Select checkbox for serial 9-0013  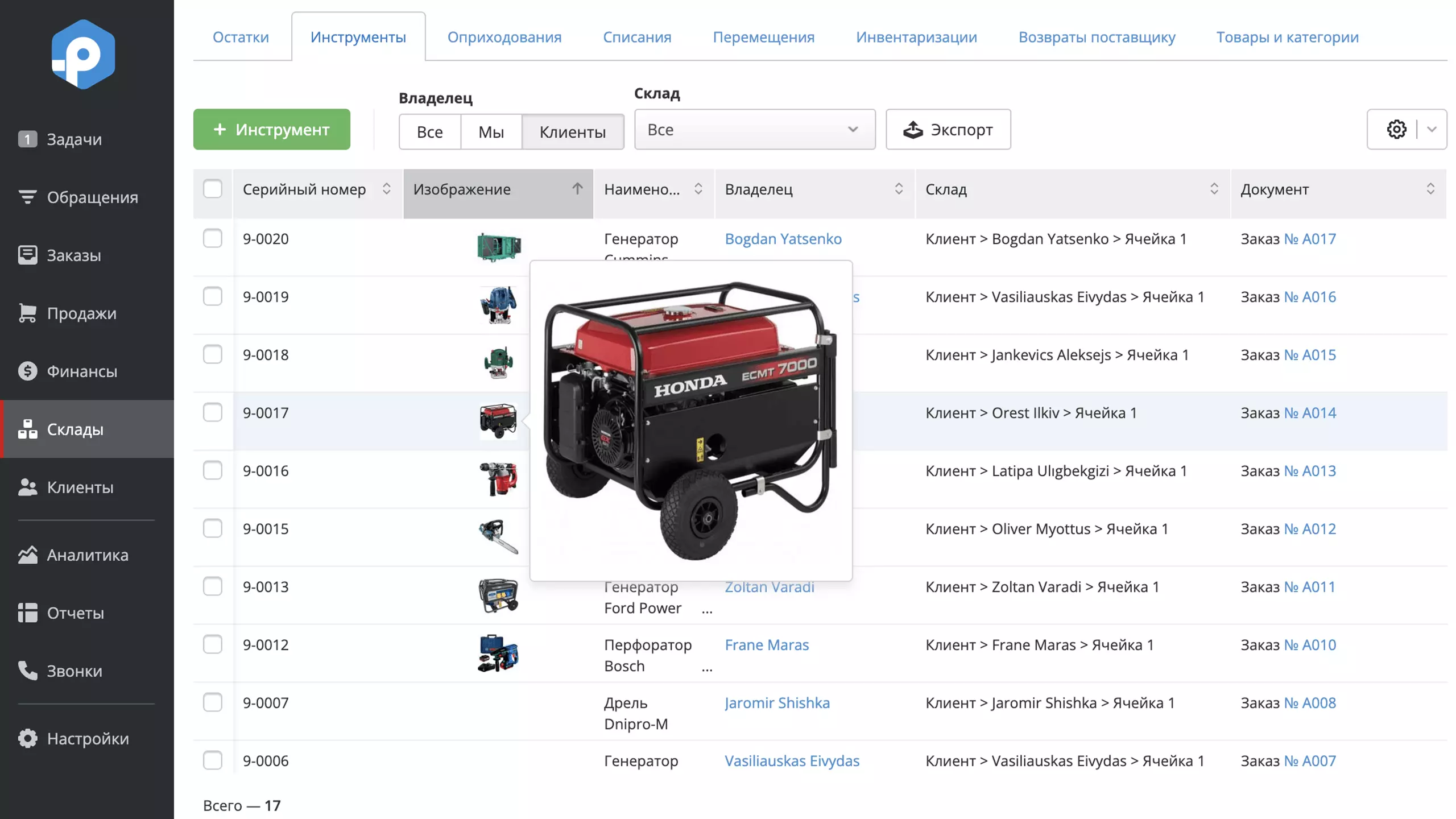click(213, 586)
